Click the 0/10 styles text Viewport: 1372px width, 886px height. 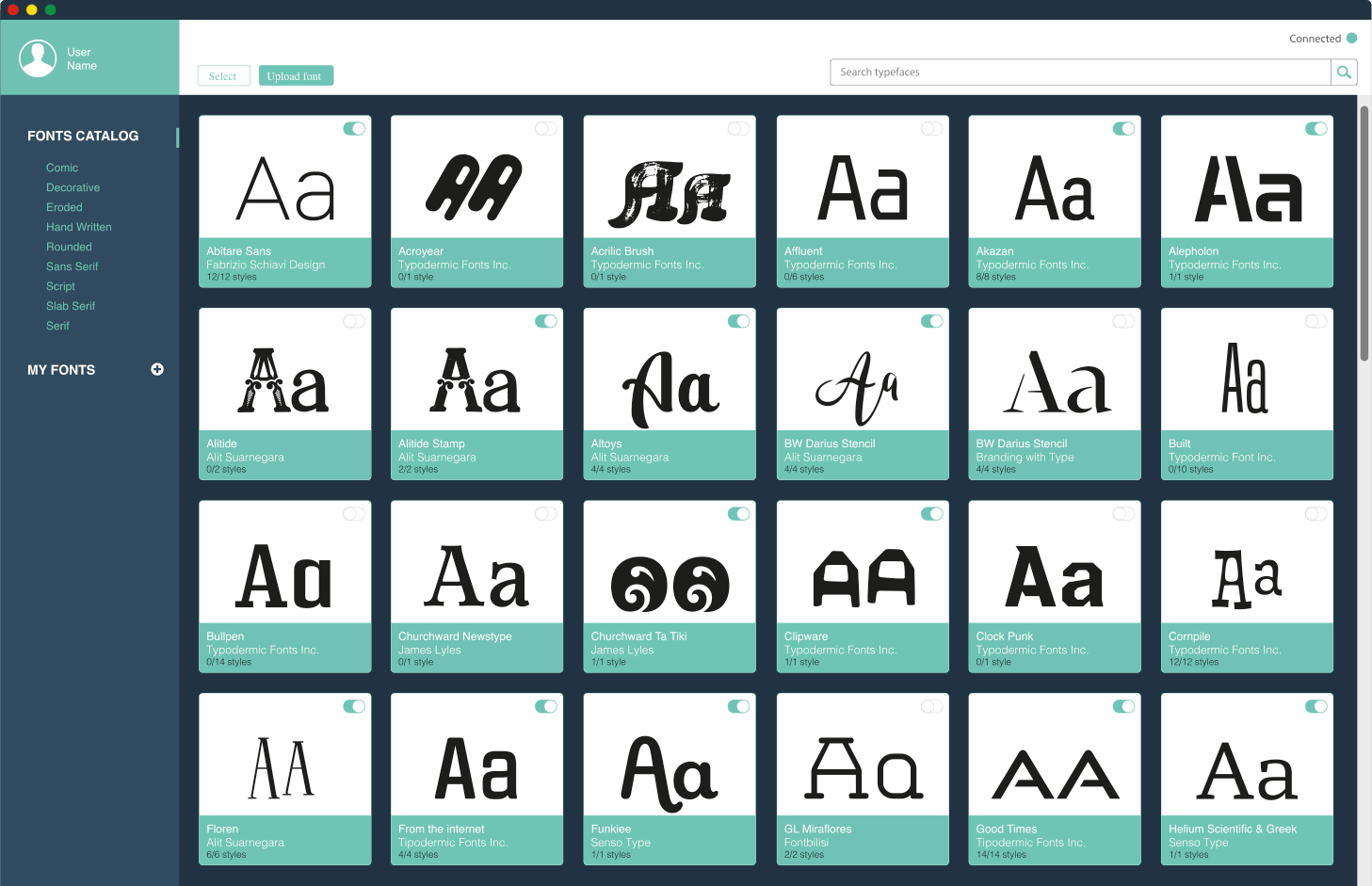(1191, 469)
